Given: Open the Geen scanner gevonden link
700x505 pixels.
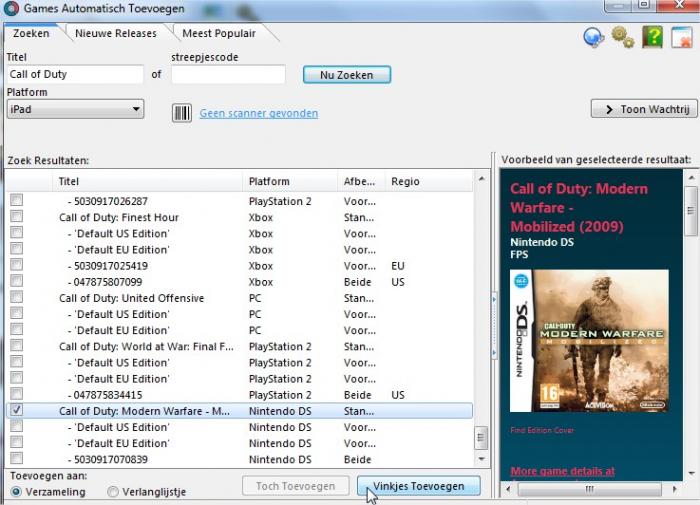Looking at the screenshot, I should coord(259,113).
